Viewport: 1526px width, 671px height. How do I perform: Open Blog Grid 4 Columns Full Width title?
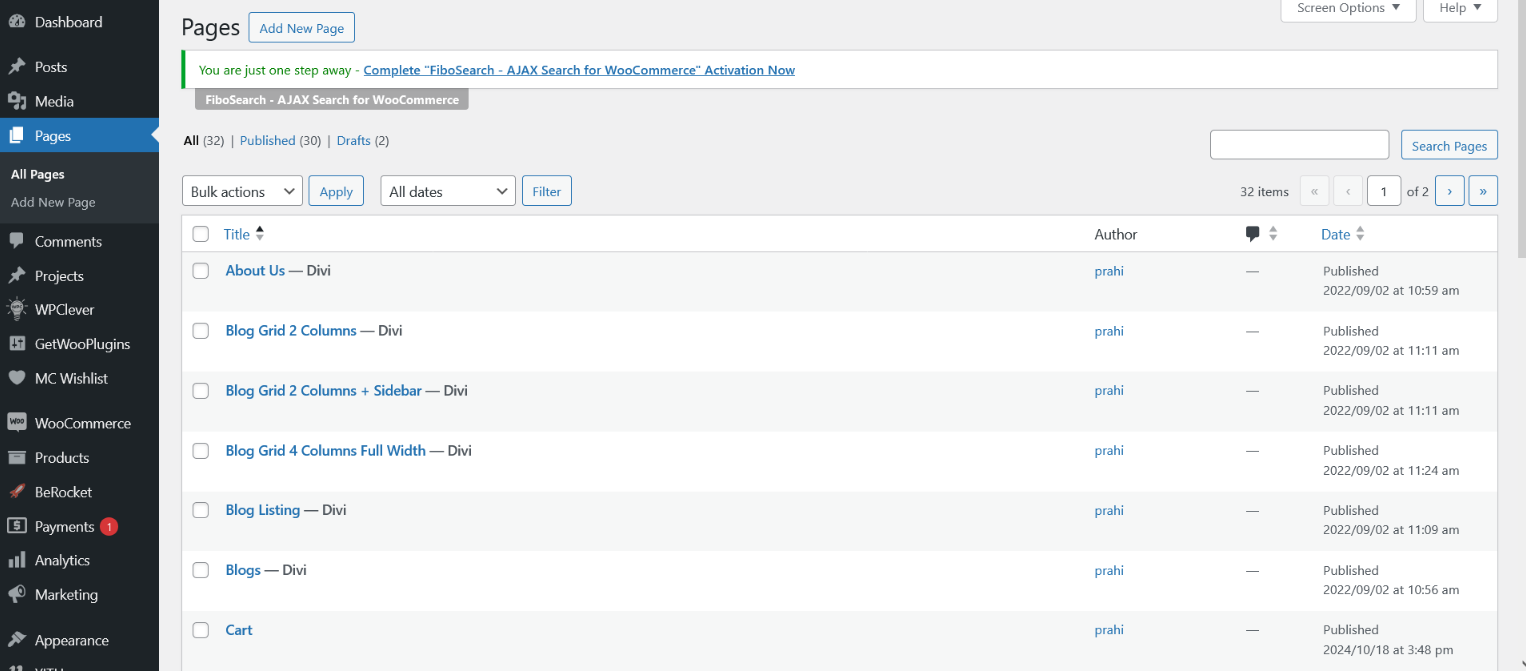coord(326,451)
